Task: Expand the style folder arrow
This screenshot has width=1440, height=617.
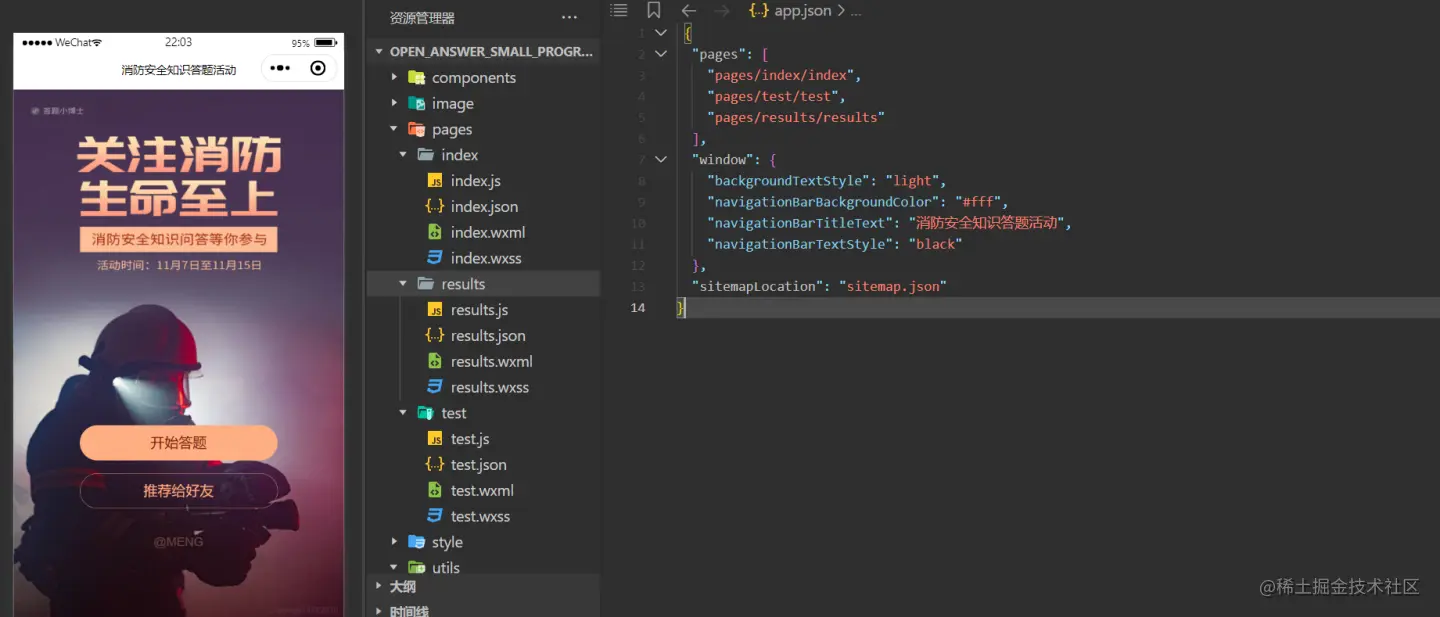Action: point(394,542)
